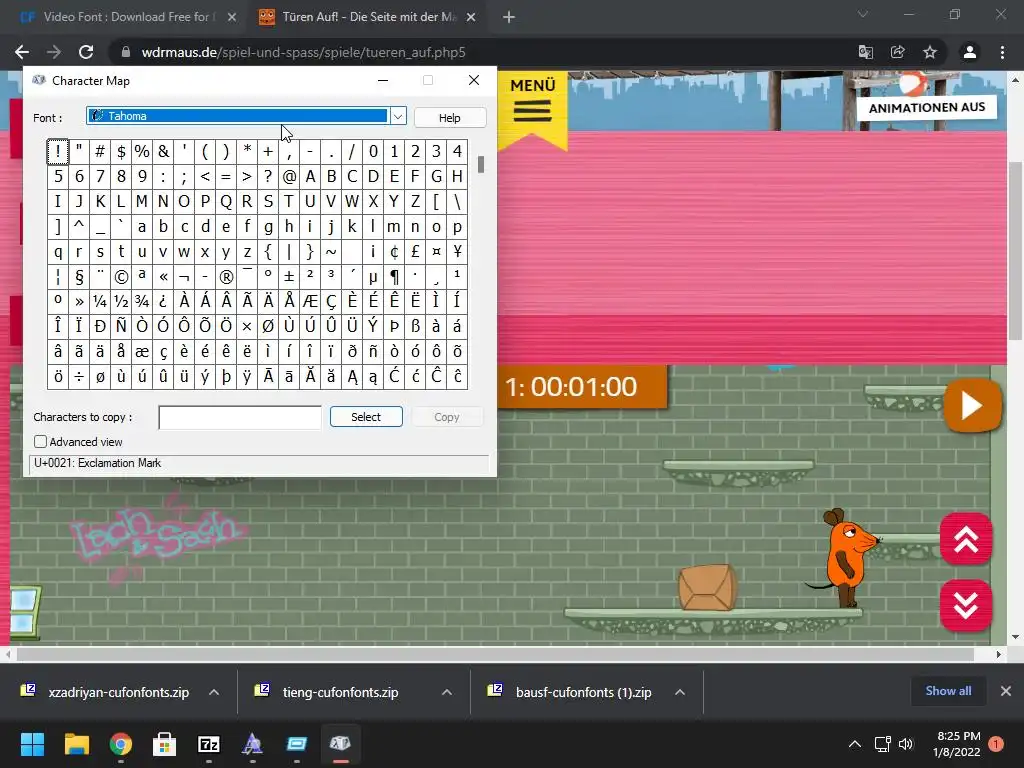The height and width of the screenshot is (768, 1024).
Task: Go back with the browser back arrow
Action: (x=22, y=52)
